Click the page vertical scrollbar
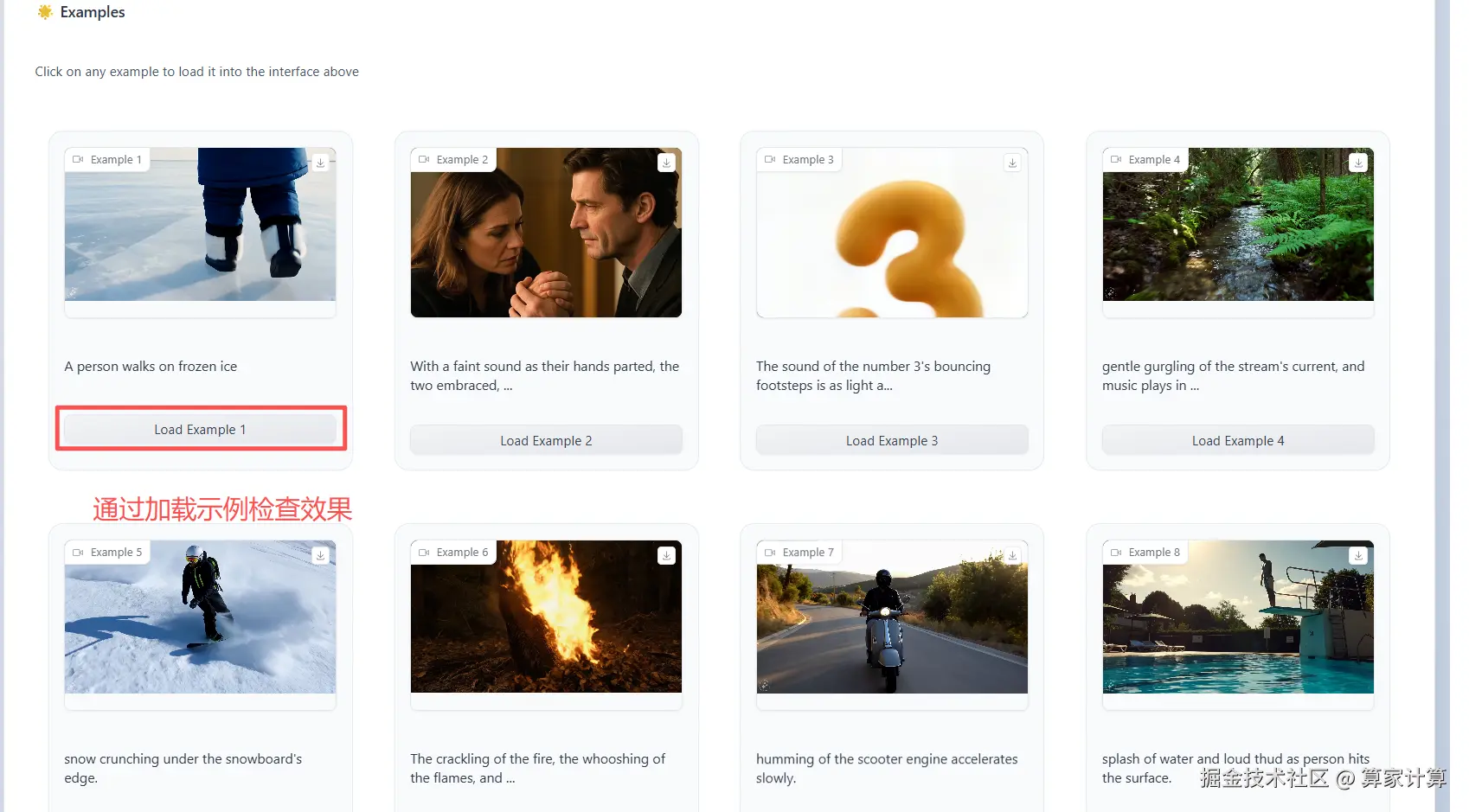1469x812 pixels. (1442, 406)
